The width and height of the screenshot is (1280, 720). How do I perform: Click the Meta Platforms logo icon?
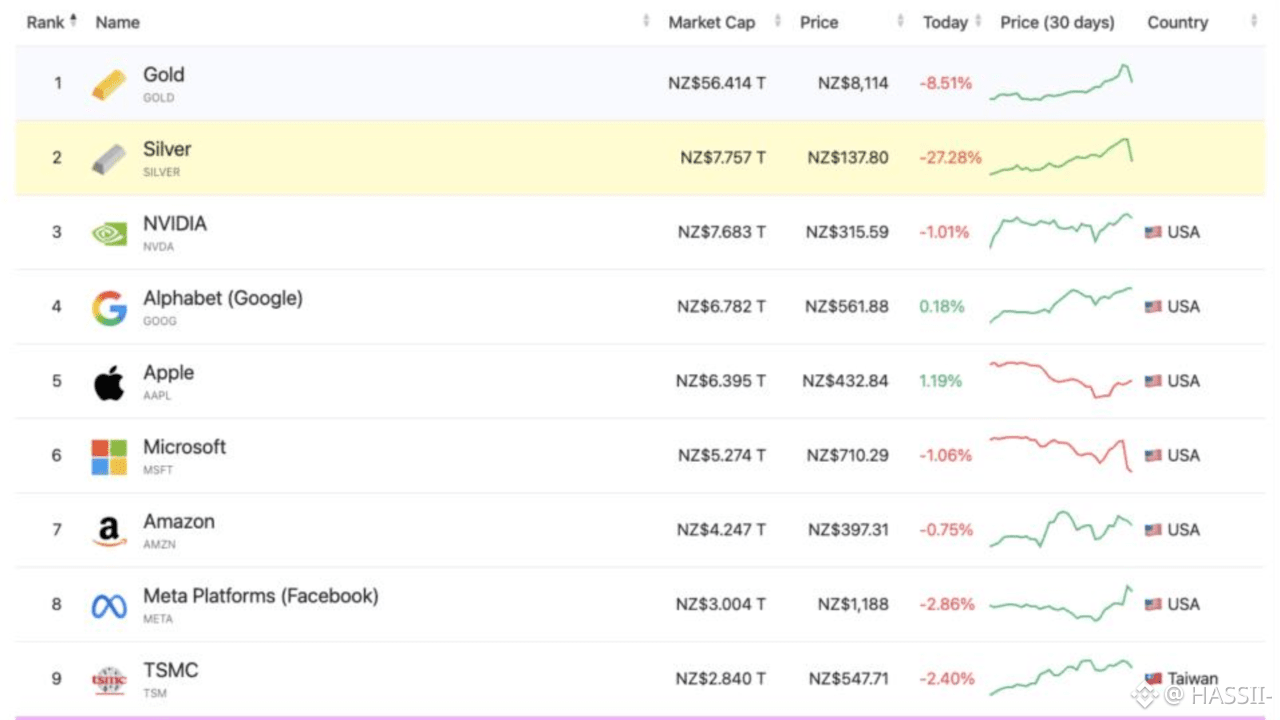(x=109, y=606)
